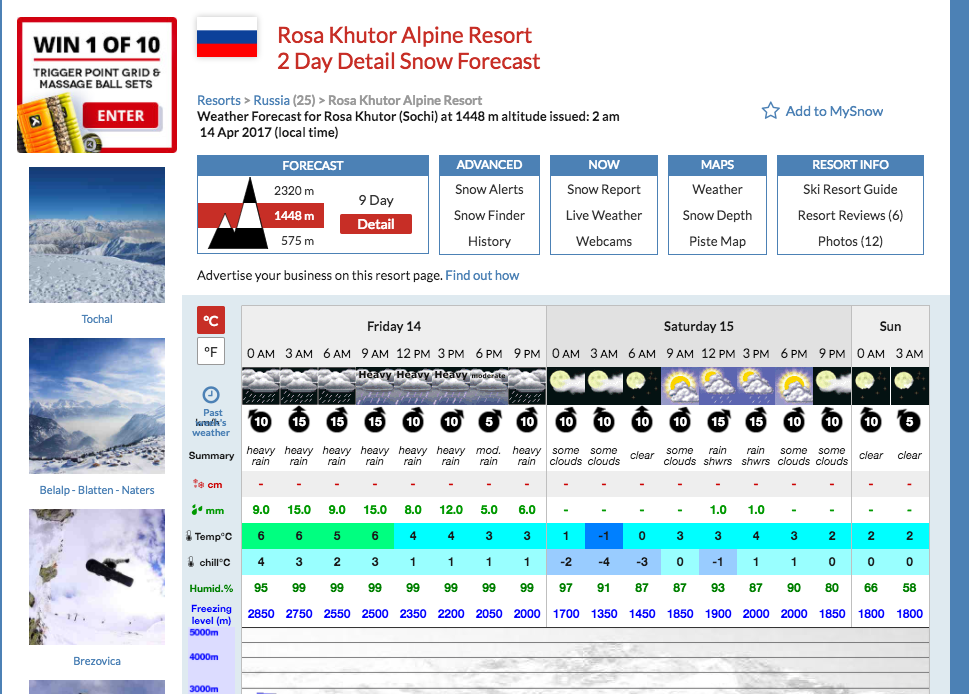Click Saturday 6 AM clear night icon
This screenshot has height=694, width=969.
(x=641, y=386)
